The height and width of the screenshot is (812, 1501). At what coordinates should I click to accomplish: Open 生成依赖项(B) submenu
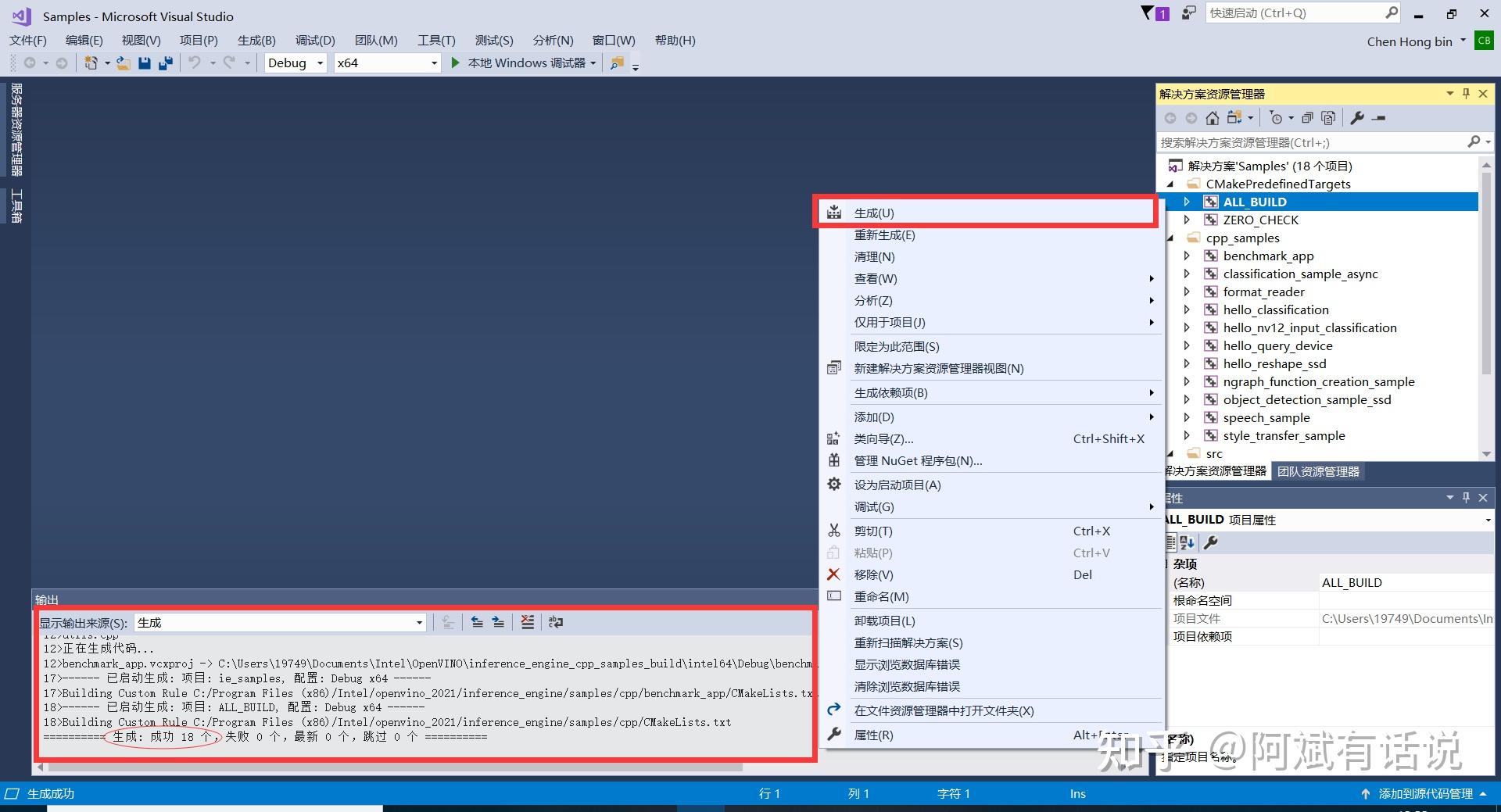(x=990, y=393)
